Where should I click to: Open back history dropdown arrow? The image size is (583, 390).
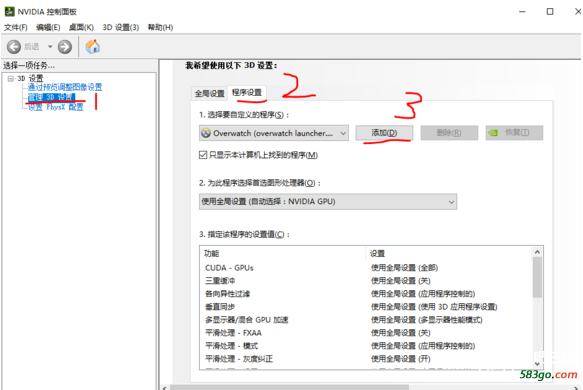click(50, 47)
